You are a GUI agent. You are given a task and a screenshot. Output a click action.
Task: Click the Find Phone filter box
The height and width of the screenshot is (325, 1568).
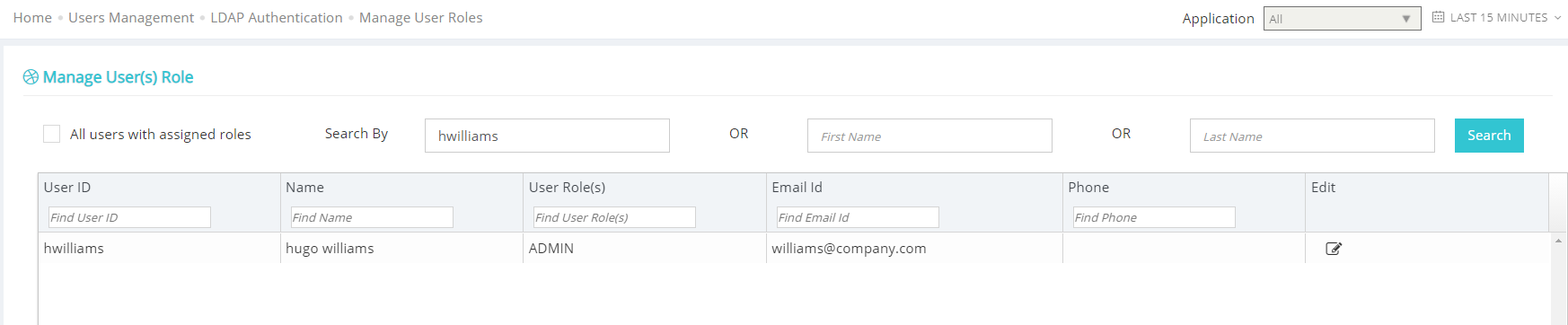pos(1154,217)
